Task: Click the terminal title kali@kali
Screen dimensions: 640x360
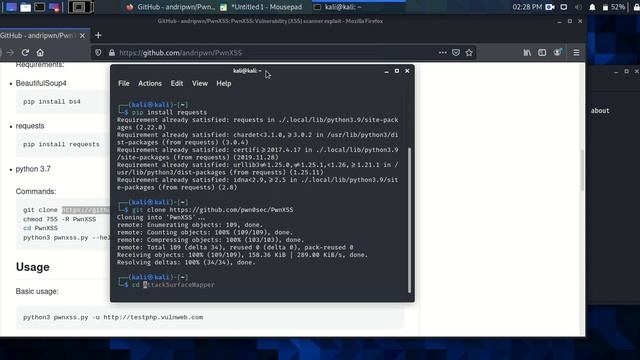Action: 247,71
